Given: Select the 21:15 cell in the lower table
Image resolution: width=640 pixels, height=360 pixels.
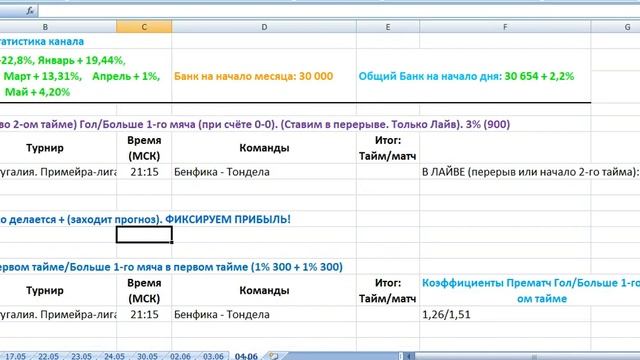Looking at the screenshot, I should click(x=144, y=314).
